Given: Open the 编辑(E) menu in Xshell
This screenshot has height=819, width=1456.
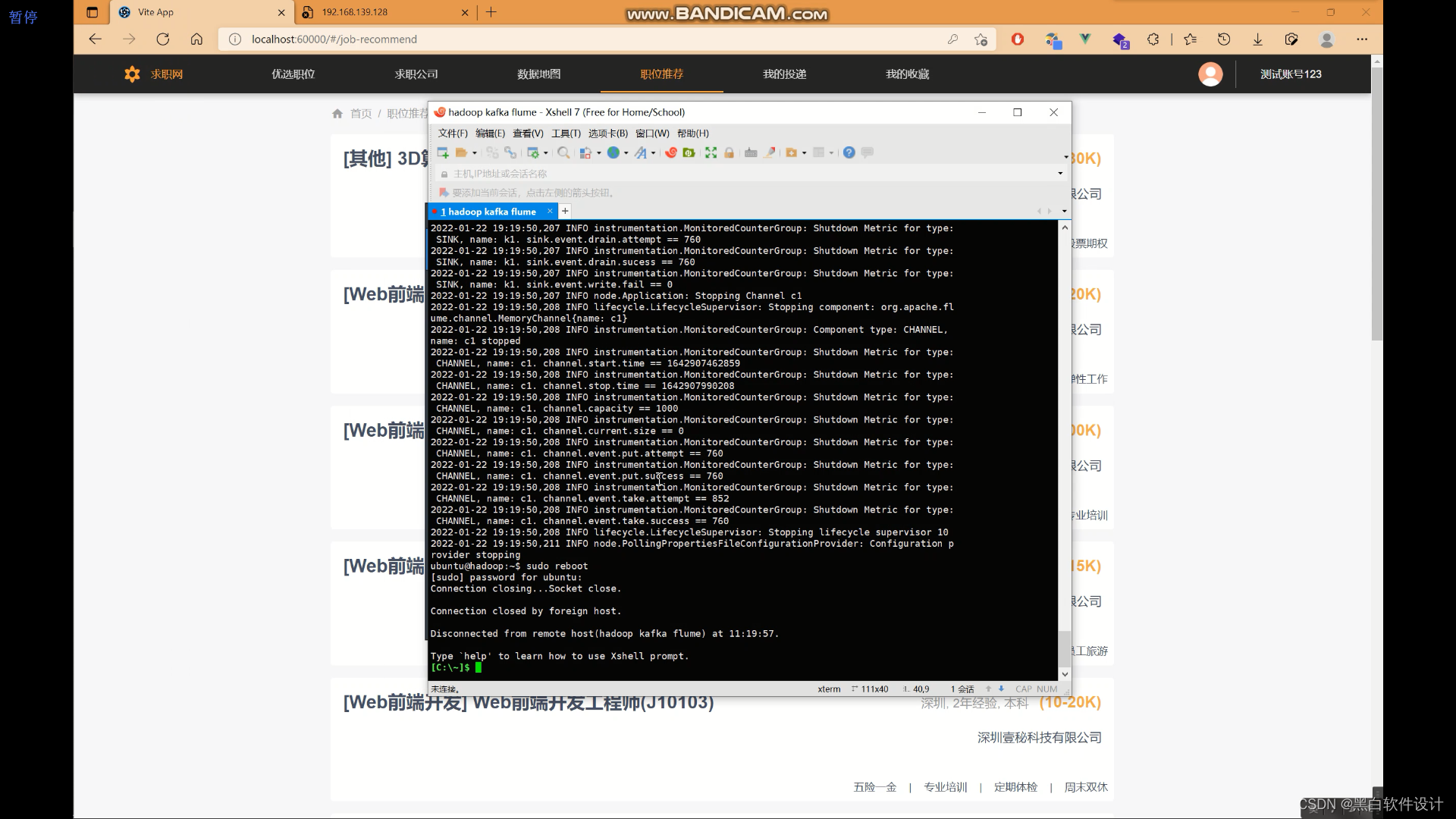Looking at the screenshot, I should coord(490,133).
